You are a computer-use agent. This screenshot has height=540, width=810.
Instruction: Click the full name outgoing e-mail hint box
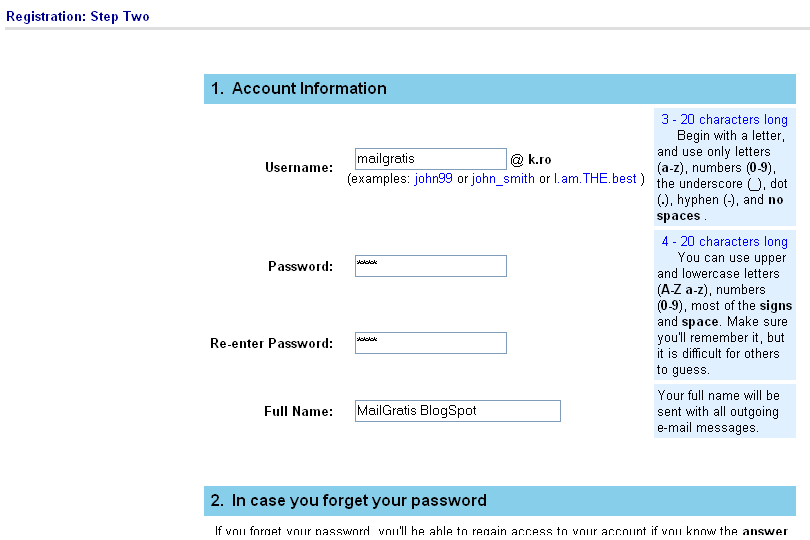click(725, 411)
